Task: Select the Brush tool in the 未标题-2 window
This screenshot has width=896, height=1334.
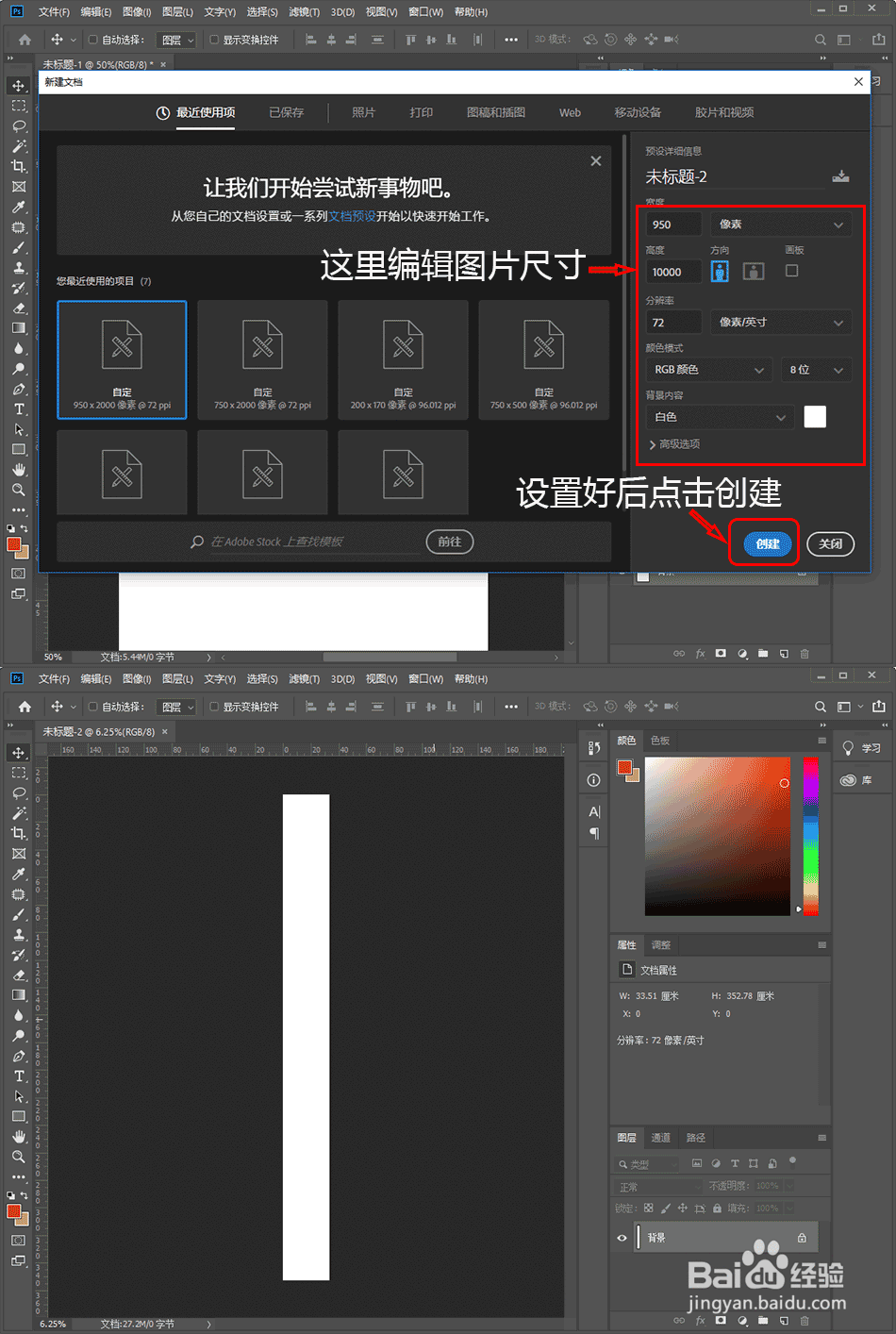Action: click(19, 914)
